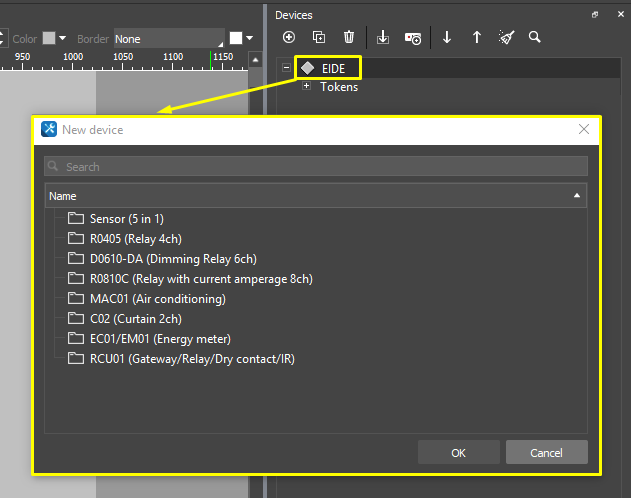Image resolution: width=631 pixels, height=498 pixels.
Task: Collapse the EIDE tree node
Action: (x=287, y=68)
